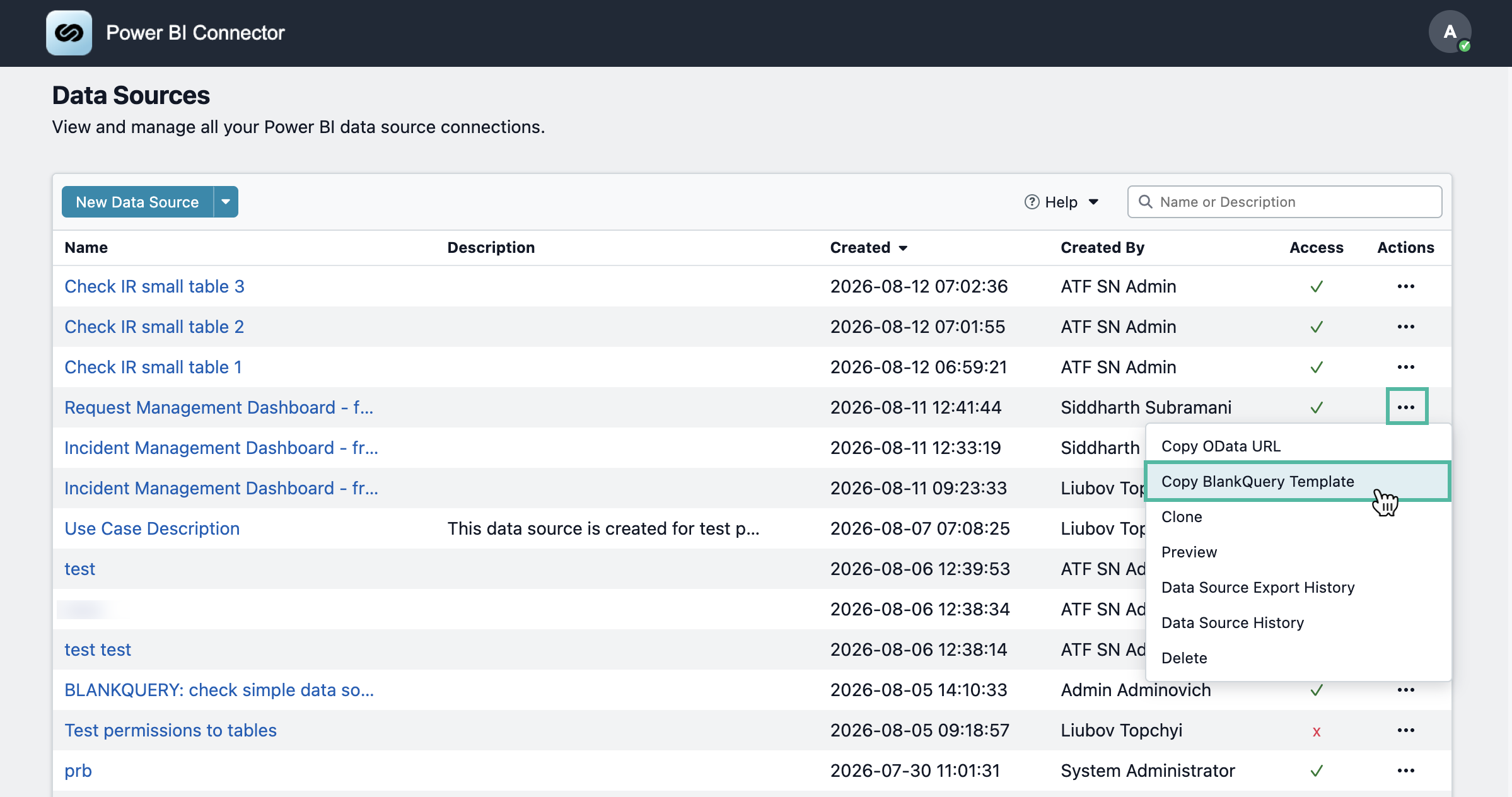Select Clone from the actions menu

tap(1298, 517)
